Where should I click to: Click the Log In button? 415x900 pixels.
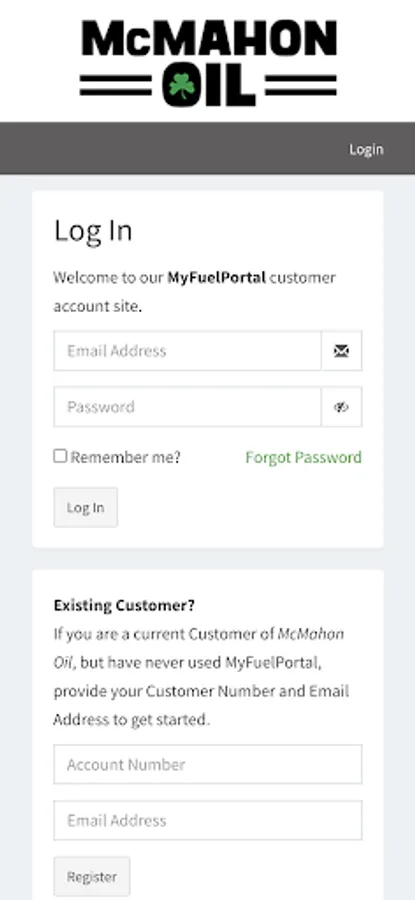(x=86, y=507)
